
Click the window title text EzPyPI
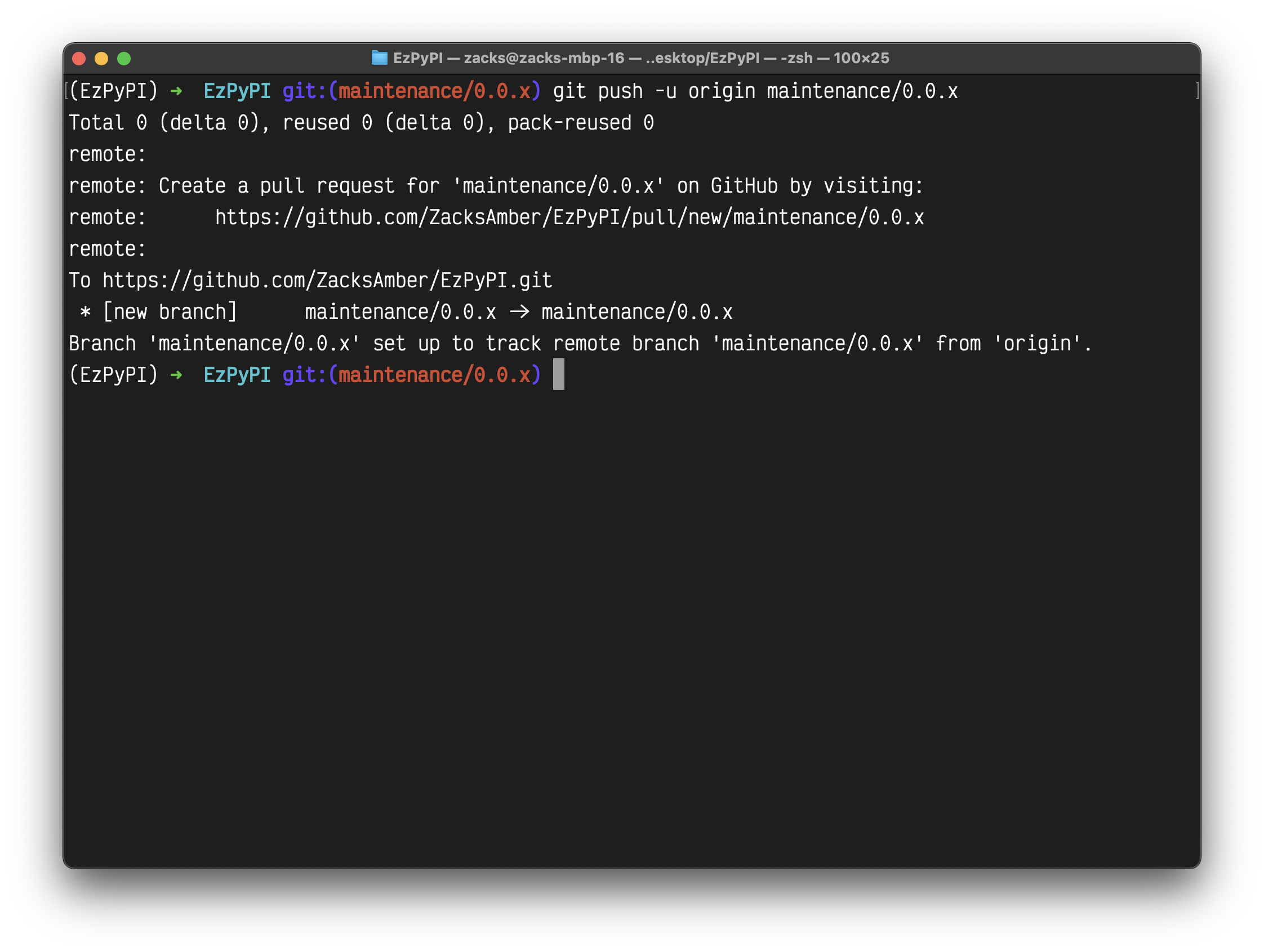(x=418, y=58)
